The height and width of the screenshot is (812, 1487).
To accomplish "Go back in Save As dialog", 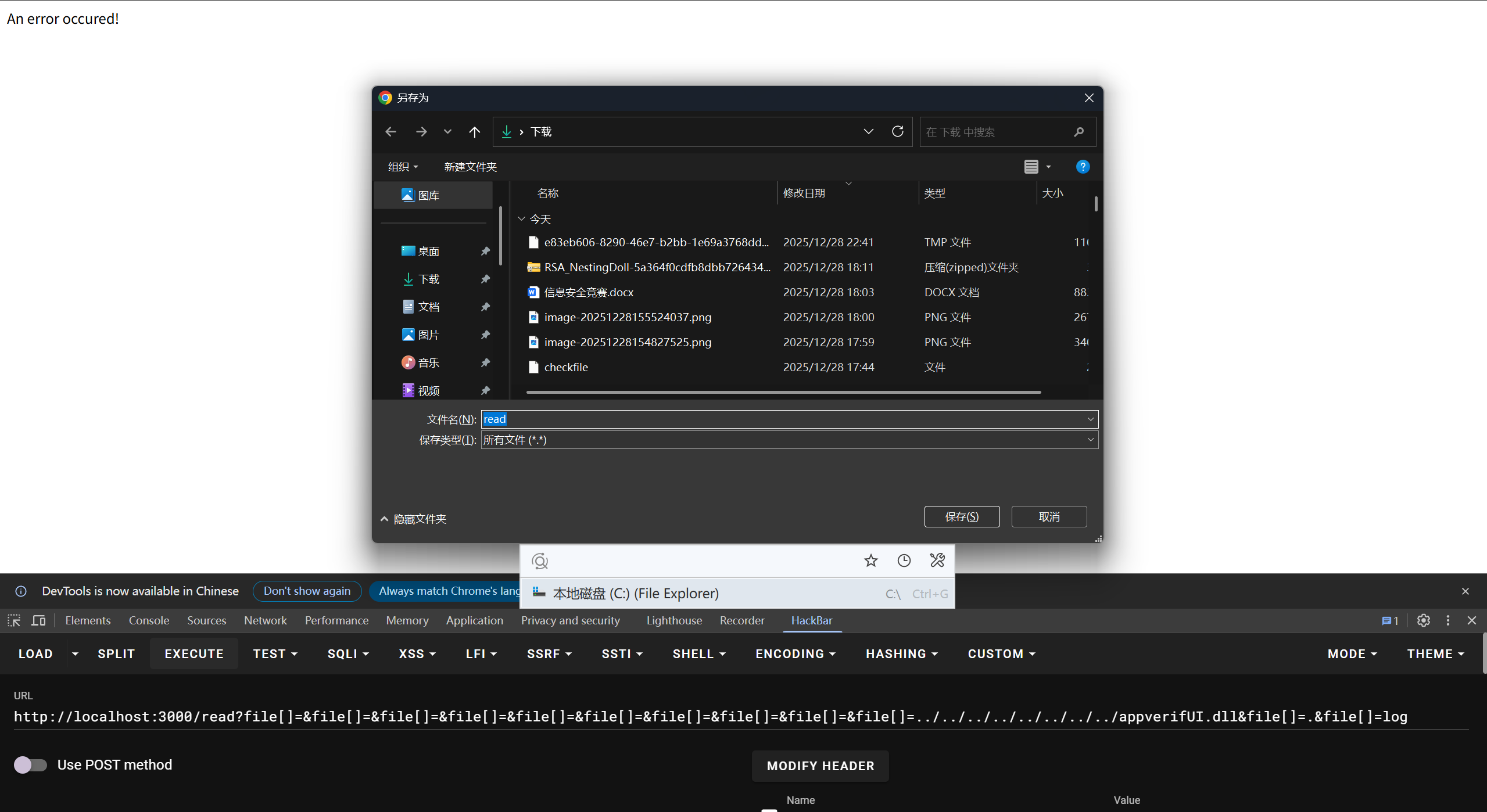I will 390,132.
